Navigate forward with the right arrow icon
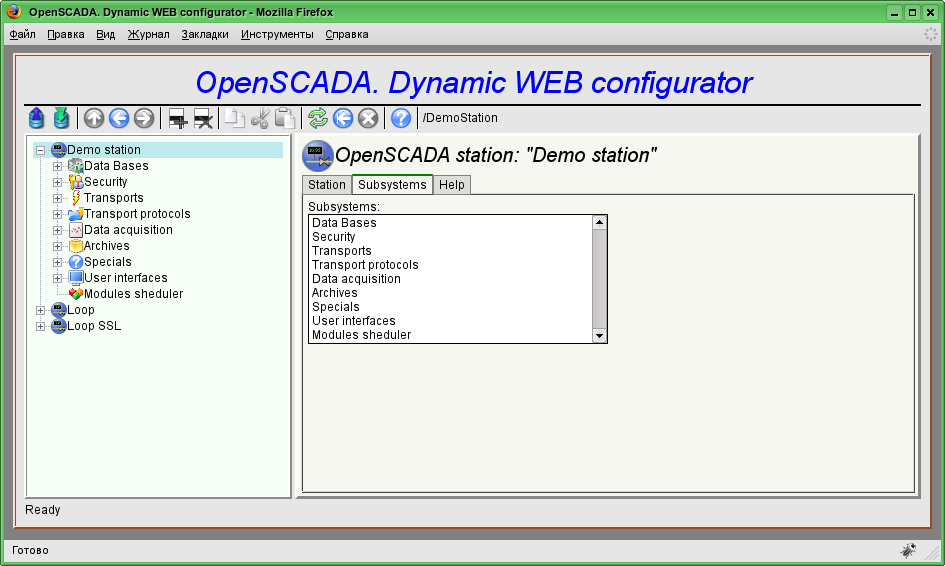This screenshot has width=945, height=566. pyautogui.click(x=143, y=118)
